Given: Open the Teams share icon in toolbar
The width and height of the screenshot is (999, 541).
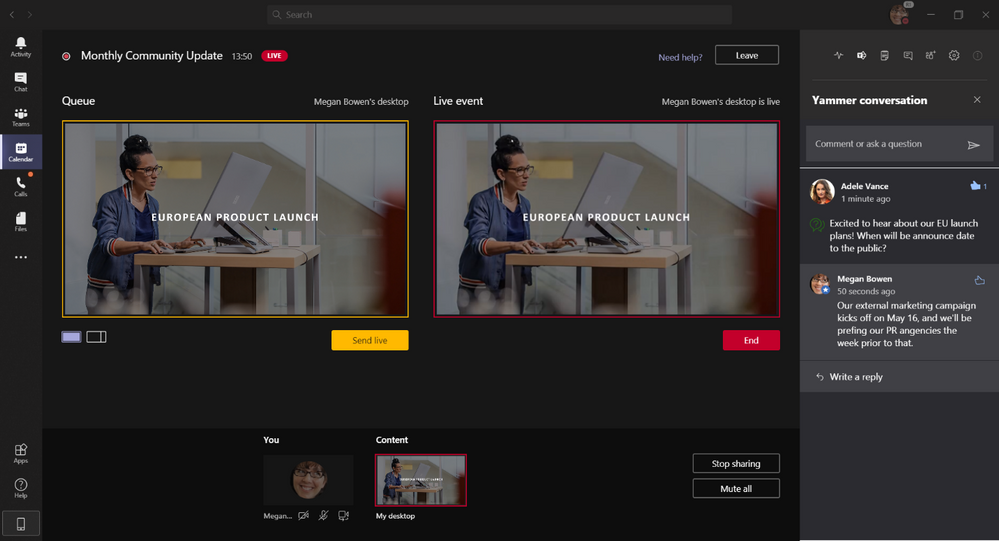Looking at the screenshot, I should pyautogui.click(x=861, y=55).
